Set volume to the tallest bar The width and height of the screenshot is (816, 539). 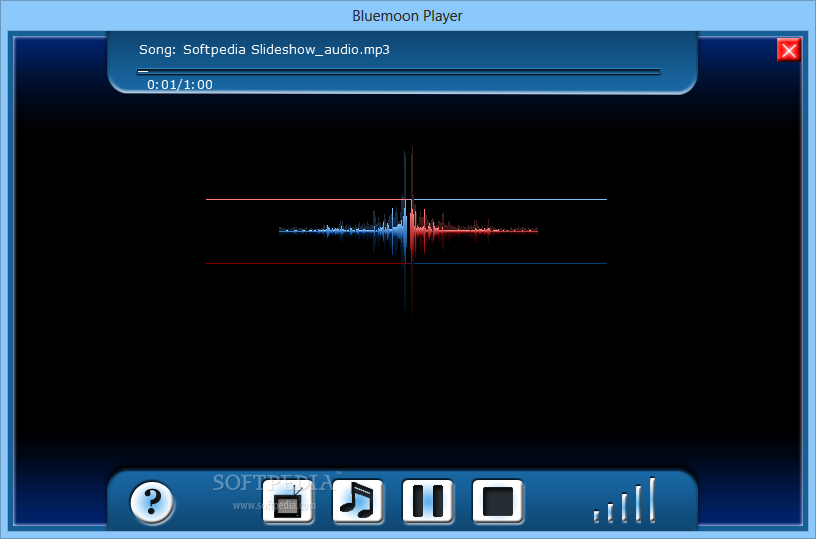(x=652, y=499)
